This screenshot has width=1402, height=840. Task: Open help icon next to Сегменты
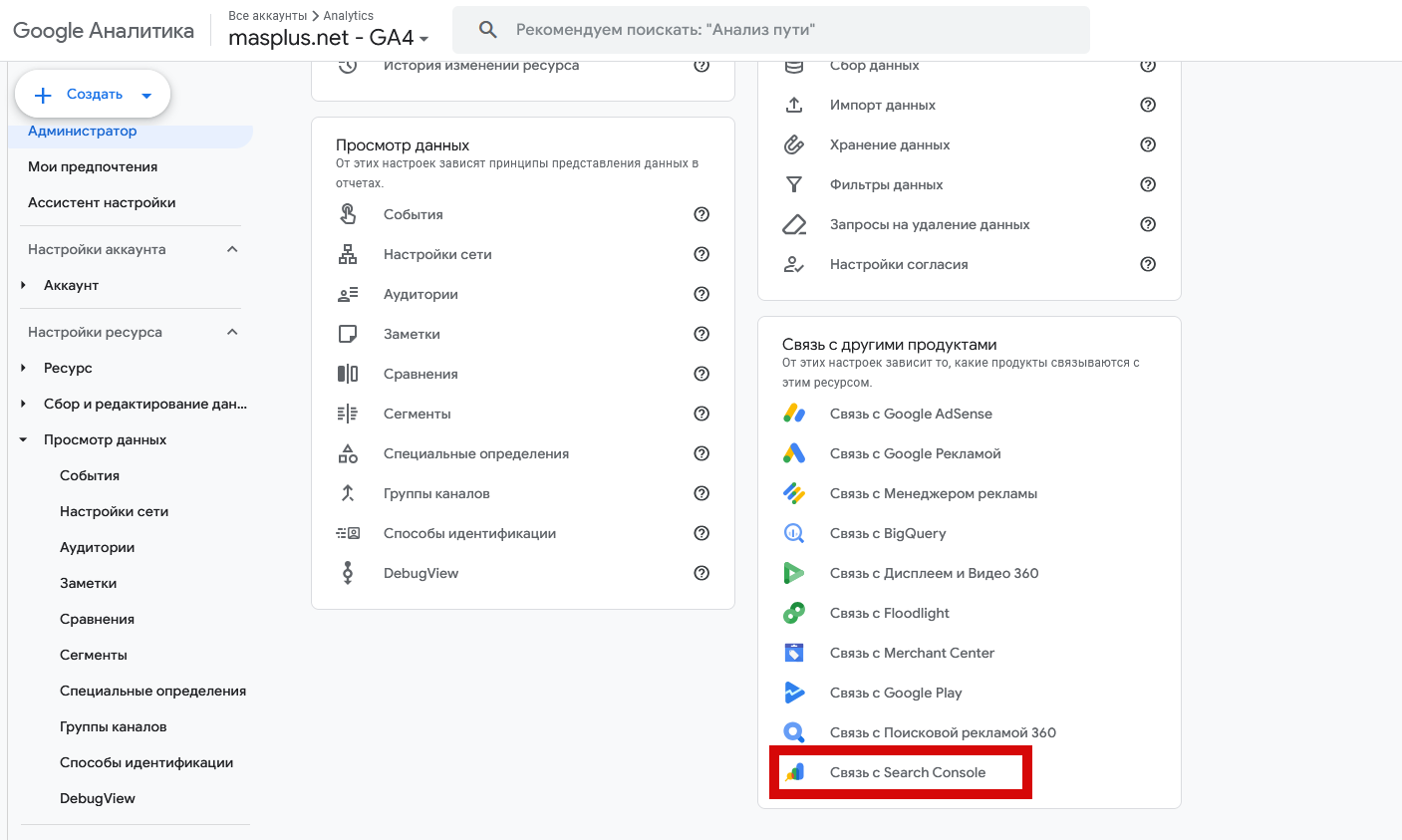coord(701,414)
